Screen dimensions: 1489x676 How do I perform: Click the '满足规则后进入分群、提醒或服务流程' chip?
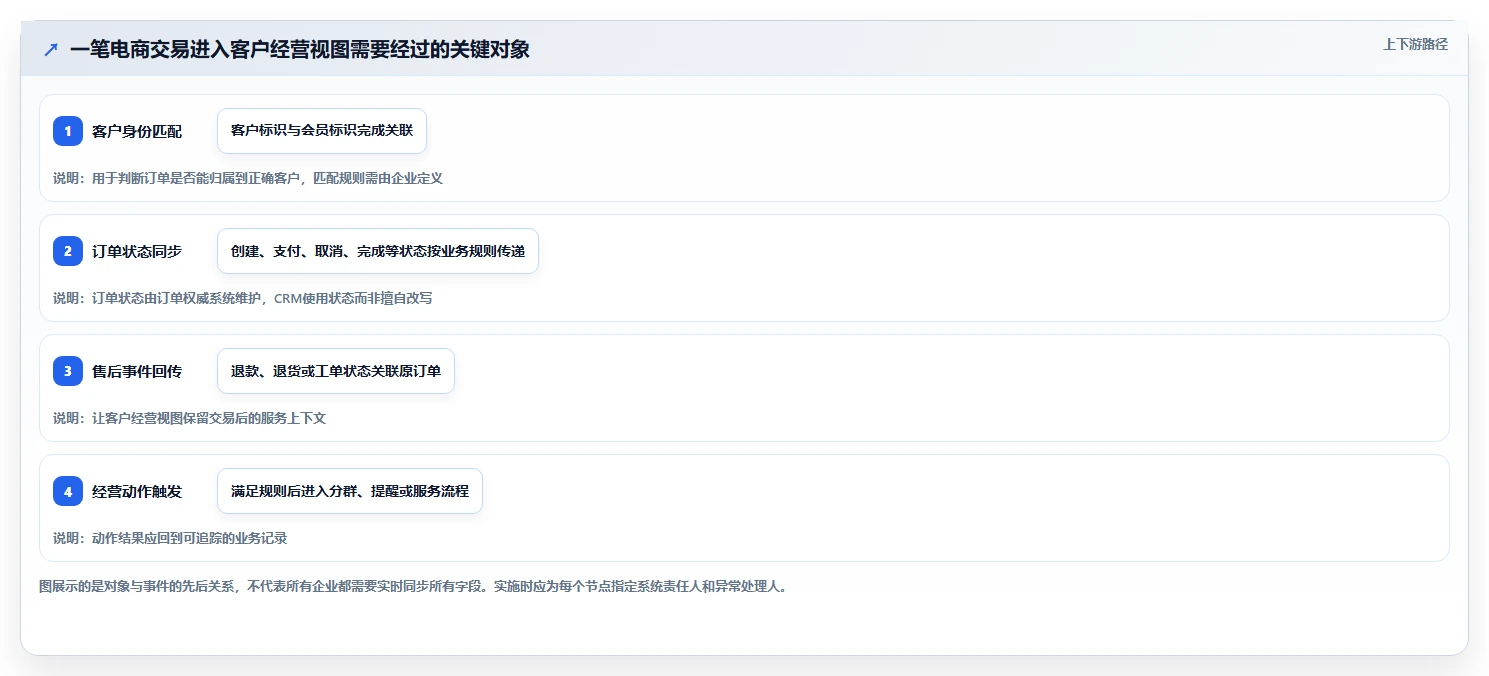coord(350,491)
